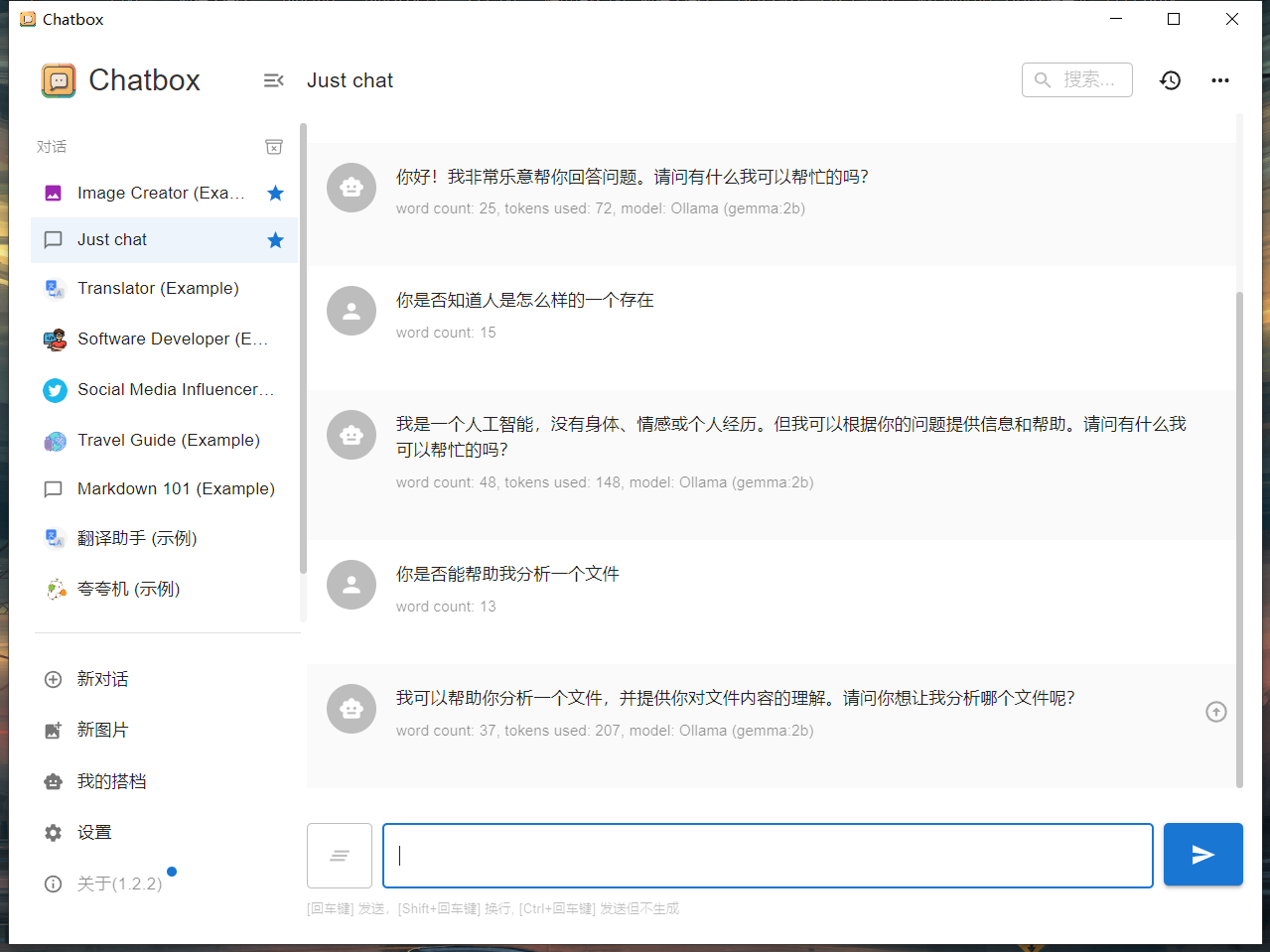Click bot avatar beside 我可以帮助你分析一个文件 reply

click(x=352, y=709)
